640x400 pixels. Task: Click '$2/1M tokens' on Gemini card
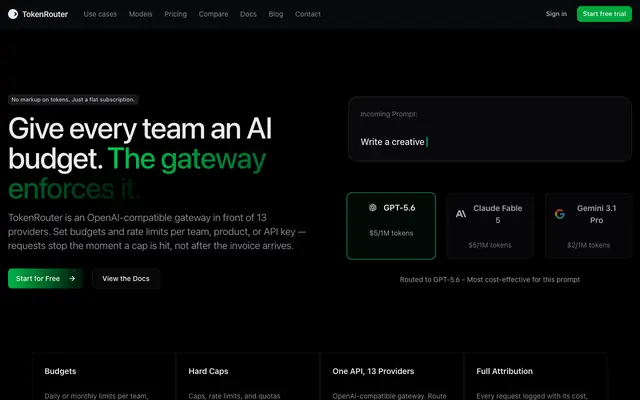click(589, 245)
